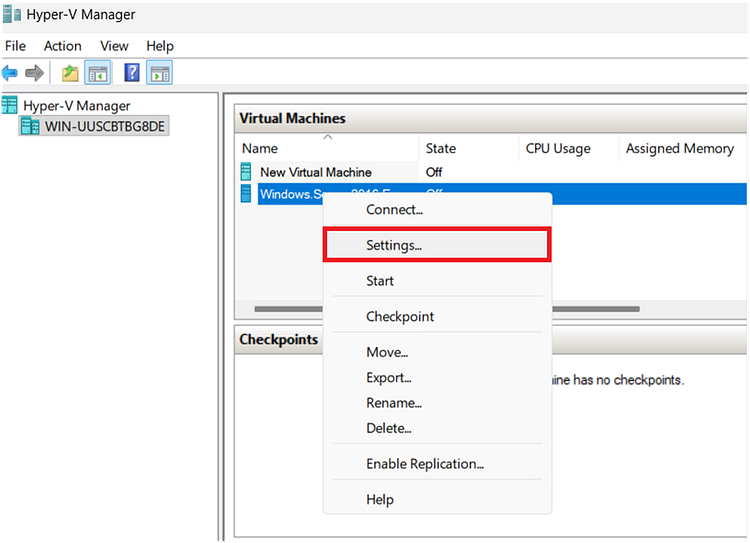The image size is (750, 543).
Task: Click the Back arrow toolbar icon
Action: tap(10, 73)
